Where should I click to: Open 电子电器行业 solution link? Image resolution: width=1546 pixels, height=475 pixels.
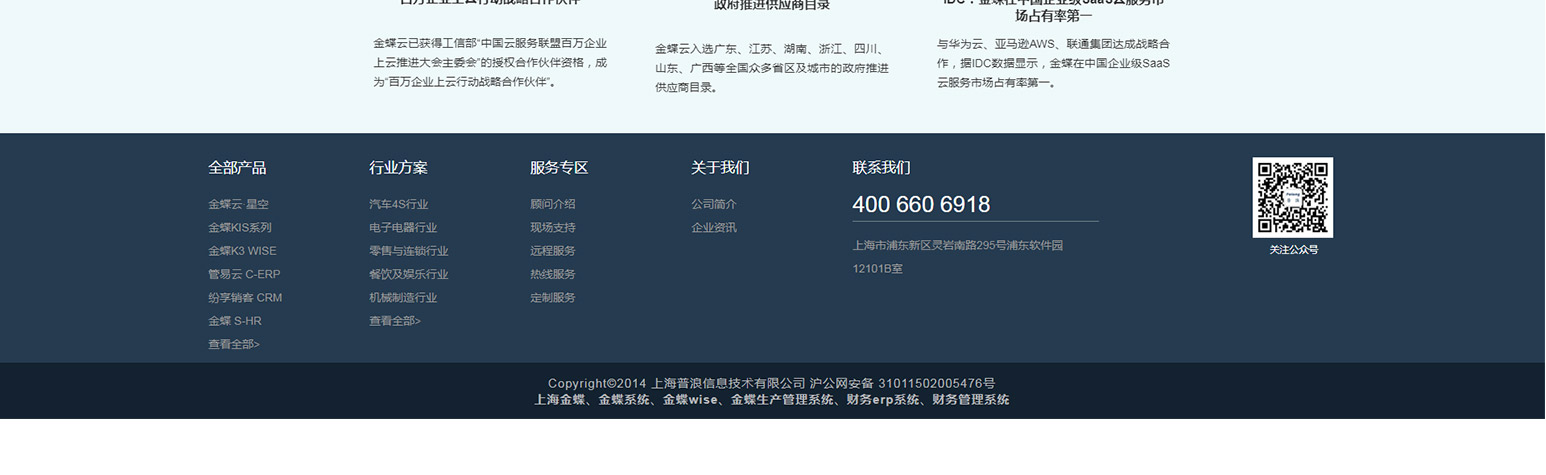(x=403, y=227)
